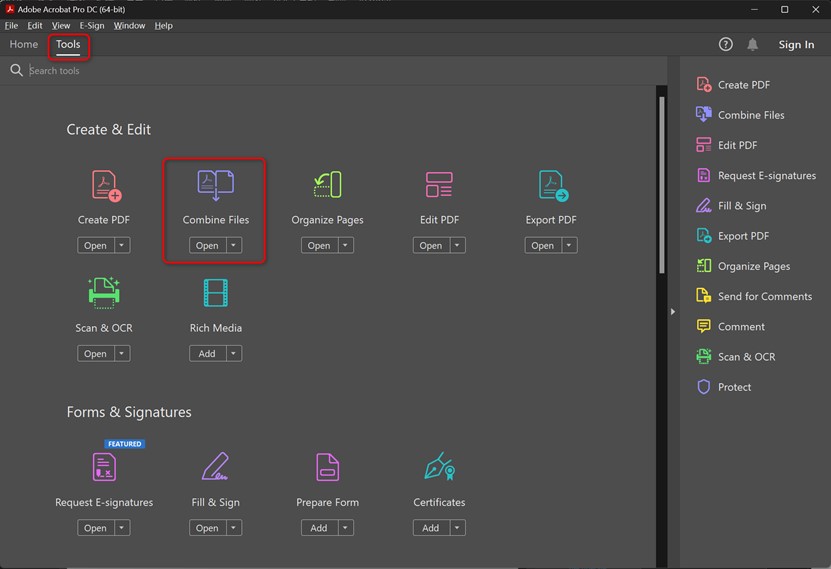Click Open button under Create PDF
Viewport: 831px width, 569px height.
[x=96, y=245]
